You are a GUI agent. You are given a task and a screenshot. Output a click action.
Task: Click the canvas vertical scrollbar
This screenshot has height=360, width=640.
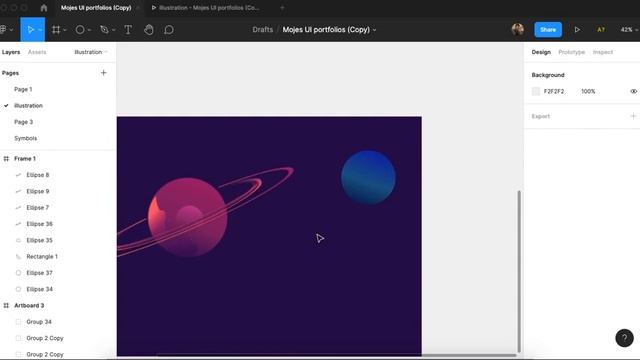pos(519,271)
